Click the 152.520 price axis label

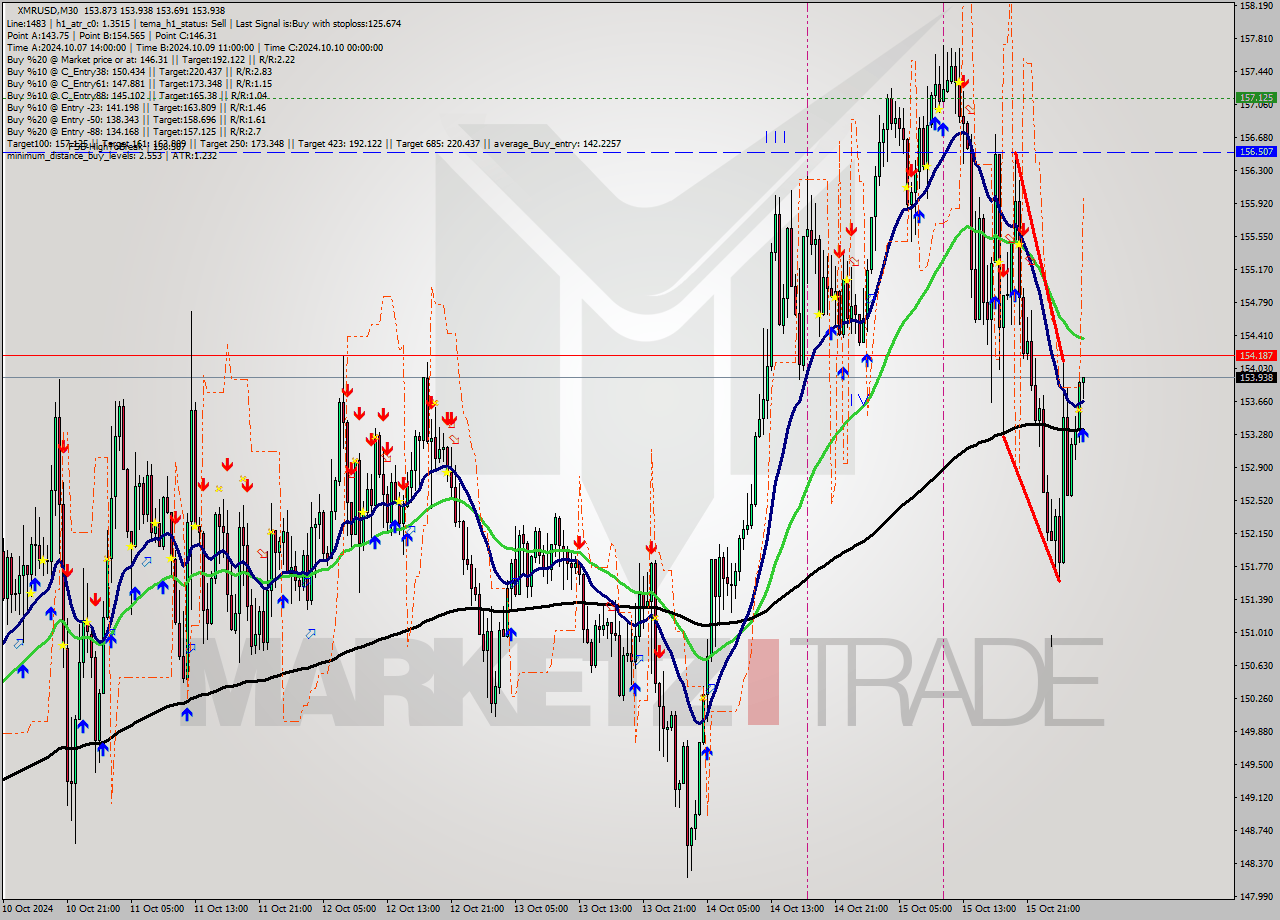coord(1256,501)
